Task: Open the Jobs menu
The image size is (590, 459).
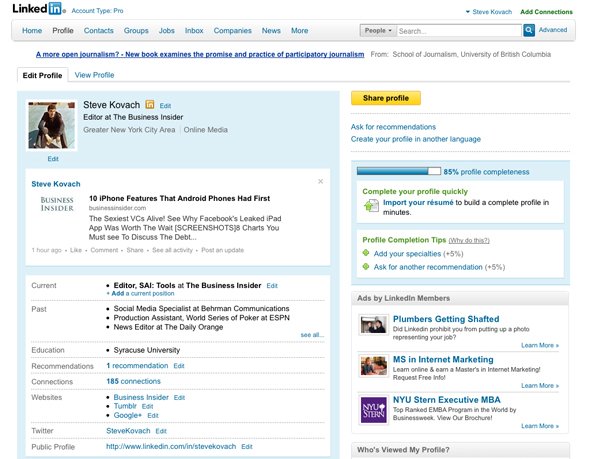Action: pyautogui.click(x=166, y=31)
